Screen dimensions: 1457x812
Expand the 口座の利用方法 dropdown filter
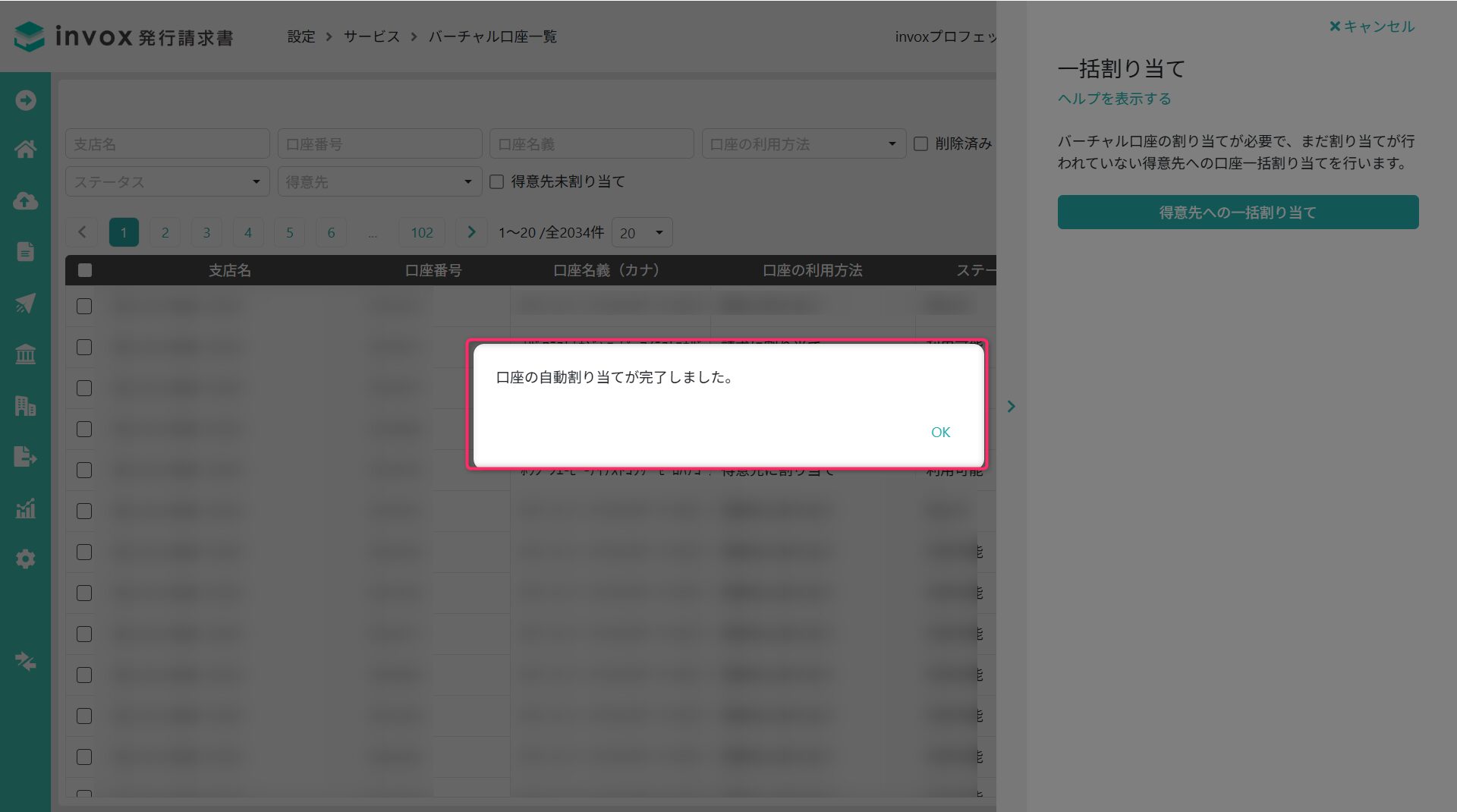[x=804, y=143]
